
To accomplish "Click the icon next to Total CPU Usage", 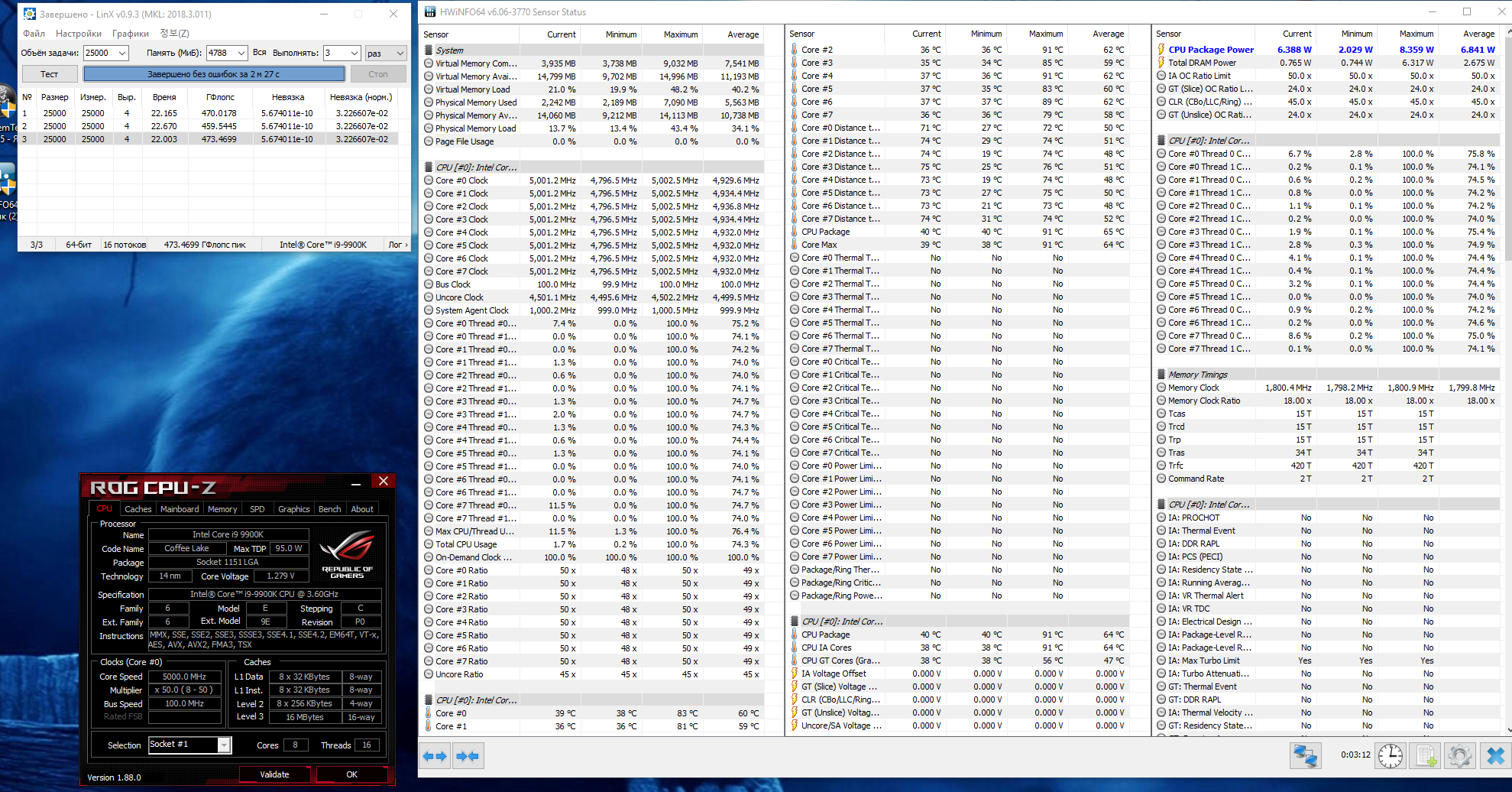I will (x=429, y=544).
